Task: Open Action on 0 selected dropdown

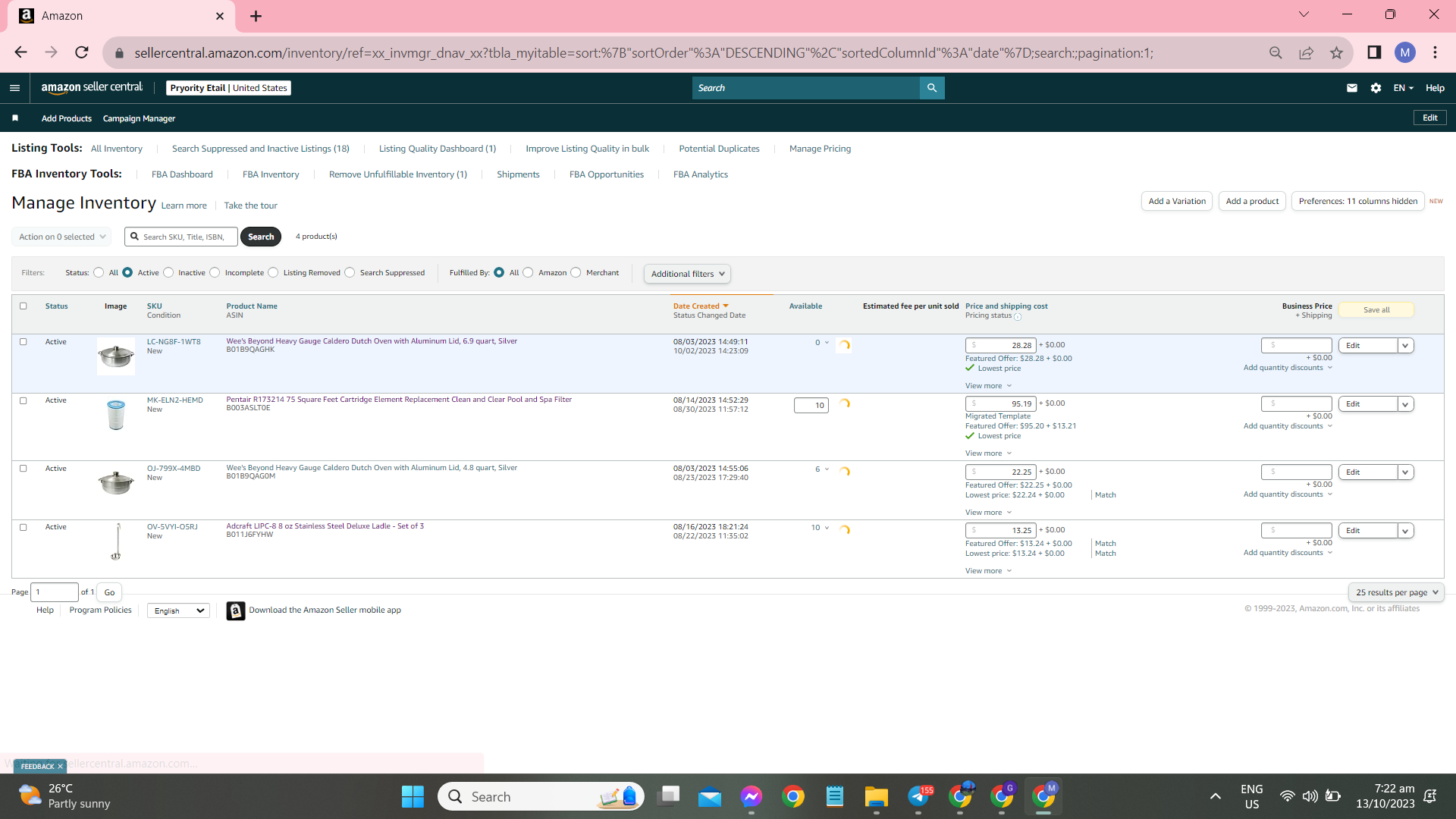Action: (x=61, y=237)
